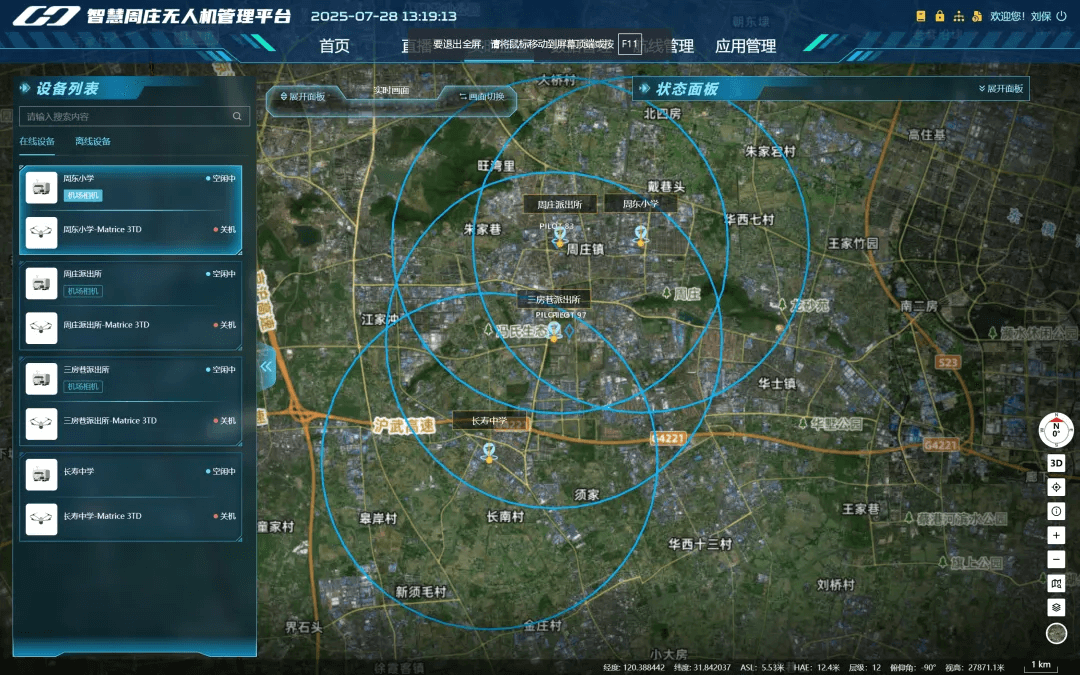Open the map info circle button
This screenshot has height=675, width=1080.
[1056, 511]
